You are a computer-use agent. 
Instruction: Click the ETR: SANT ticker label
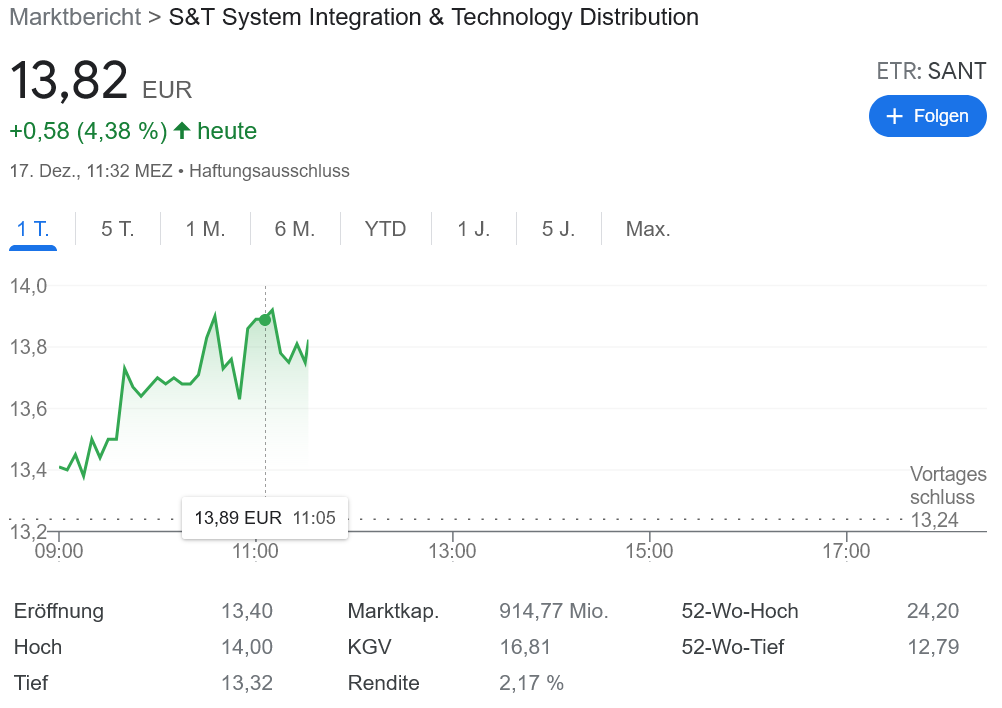tap(931, 71)
